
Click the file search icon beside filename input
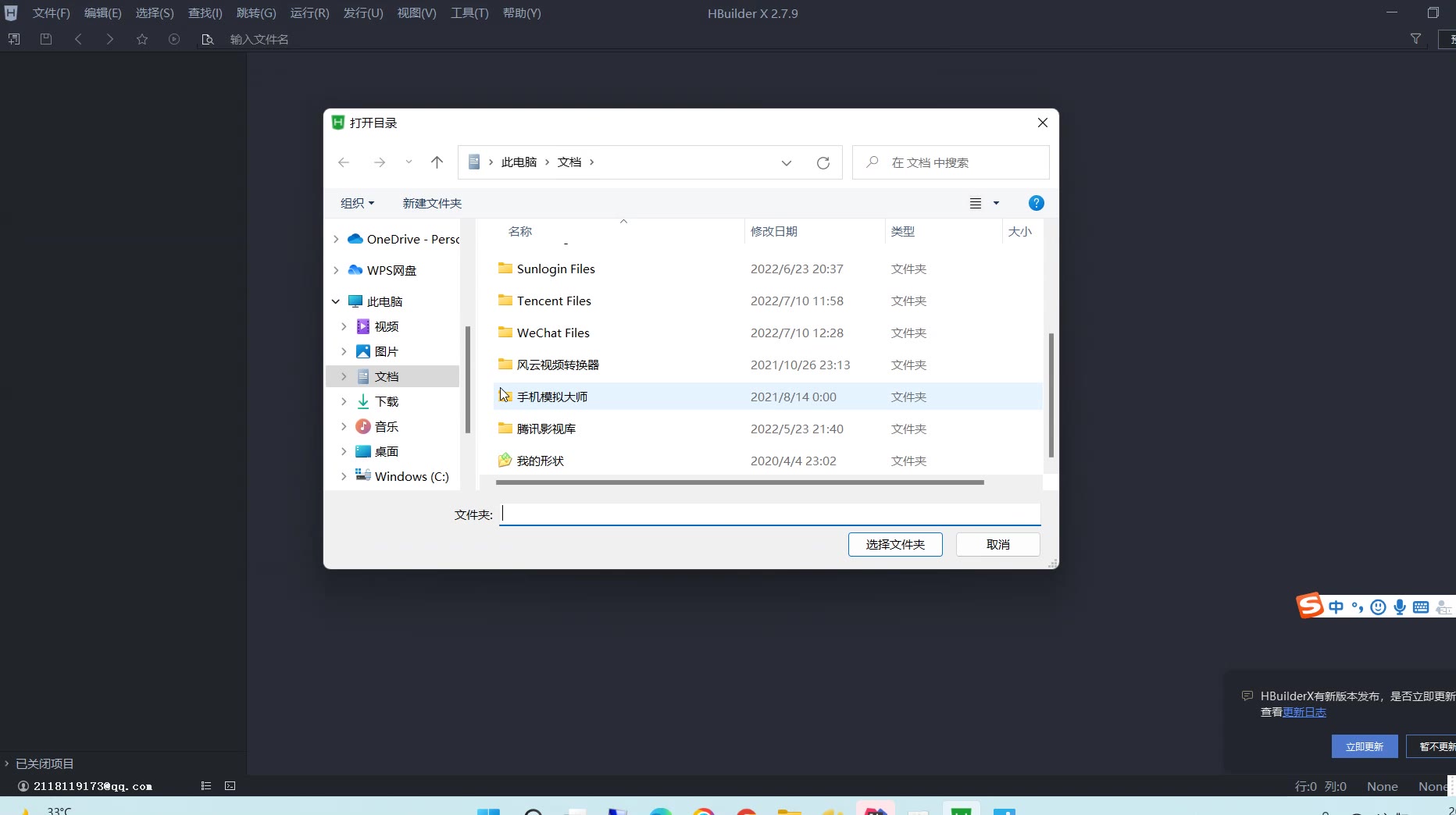(207, 39)
